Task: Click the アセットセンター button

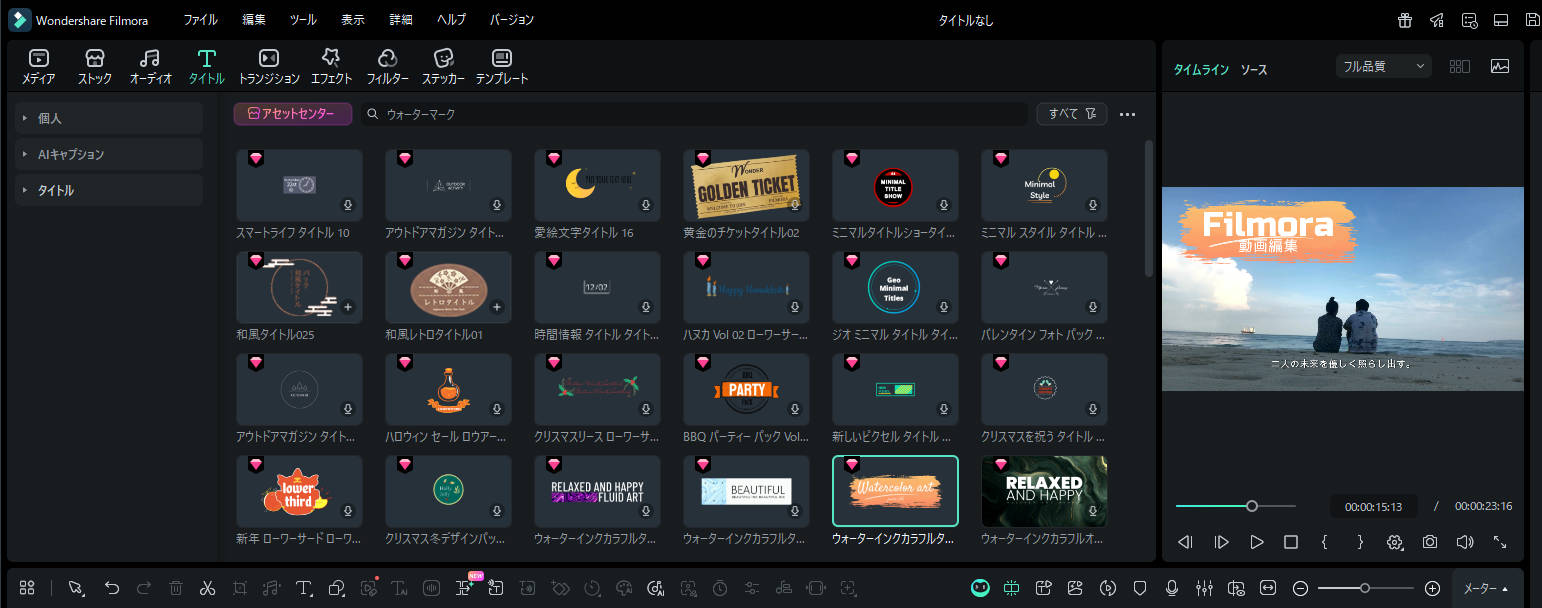Action: [x=293, y=114]
